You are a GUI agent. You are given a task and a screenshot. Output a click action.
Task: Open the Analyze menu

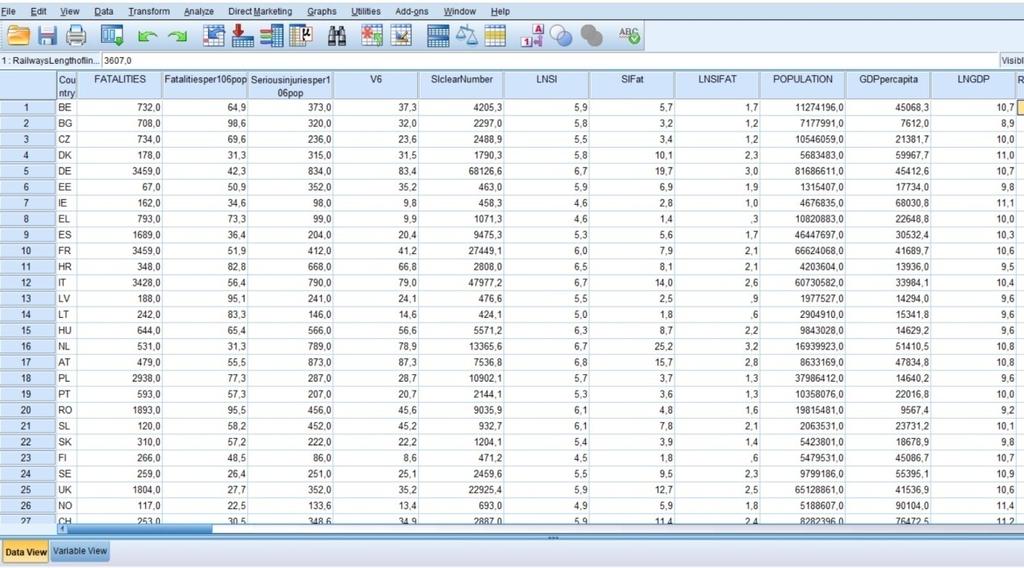tap(199, 11)
